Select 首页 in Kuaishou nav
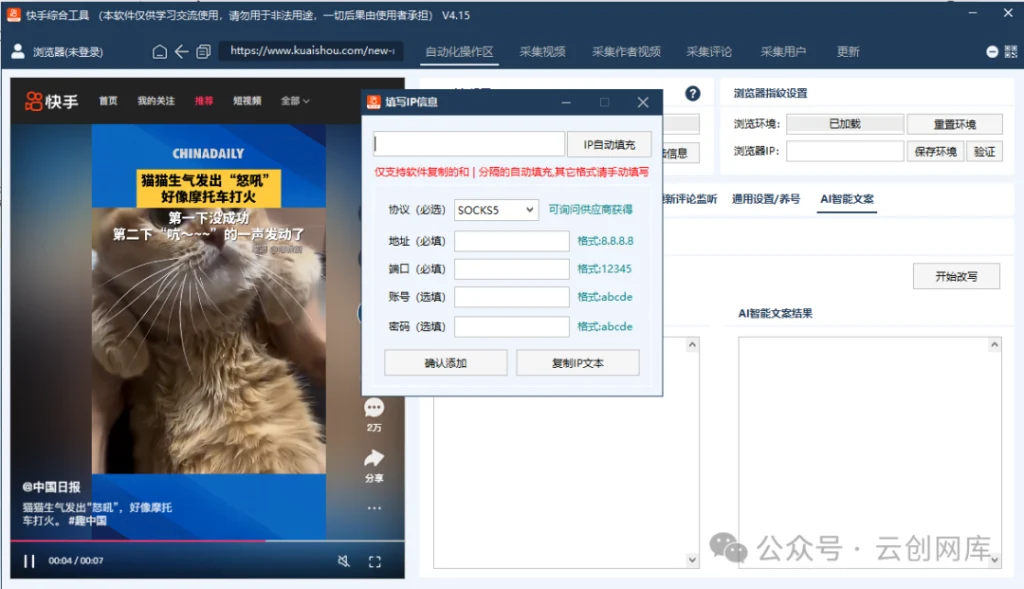 (108, 101)
